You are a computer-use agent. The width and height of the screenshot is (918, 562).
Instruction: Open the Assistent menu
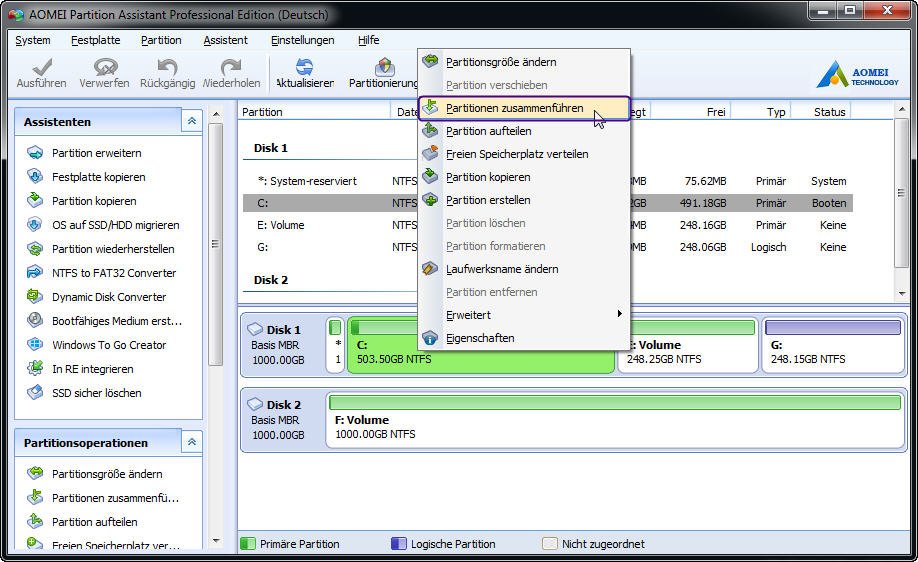point(225,40)
